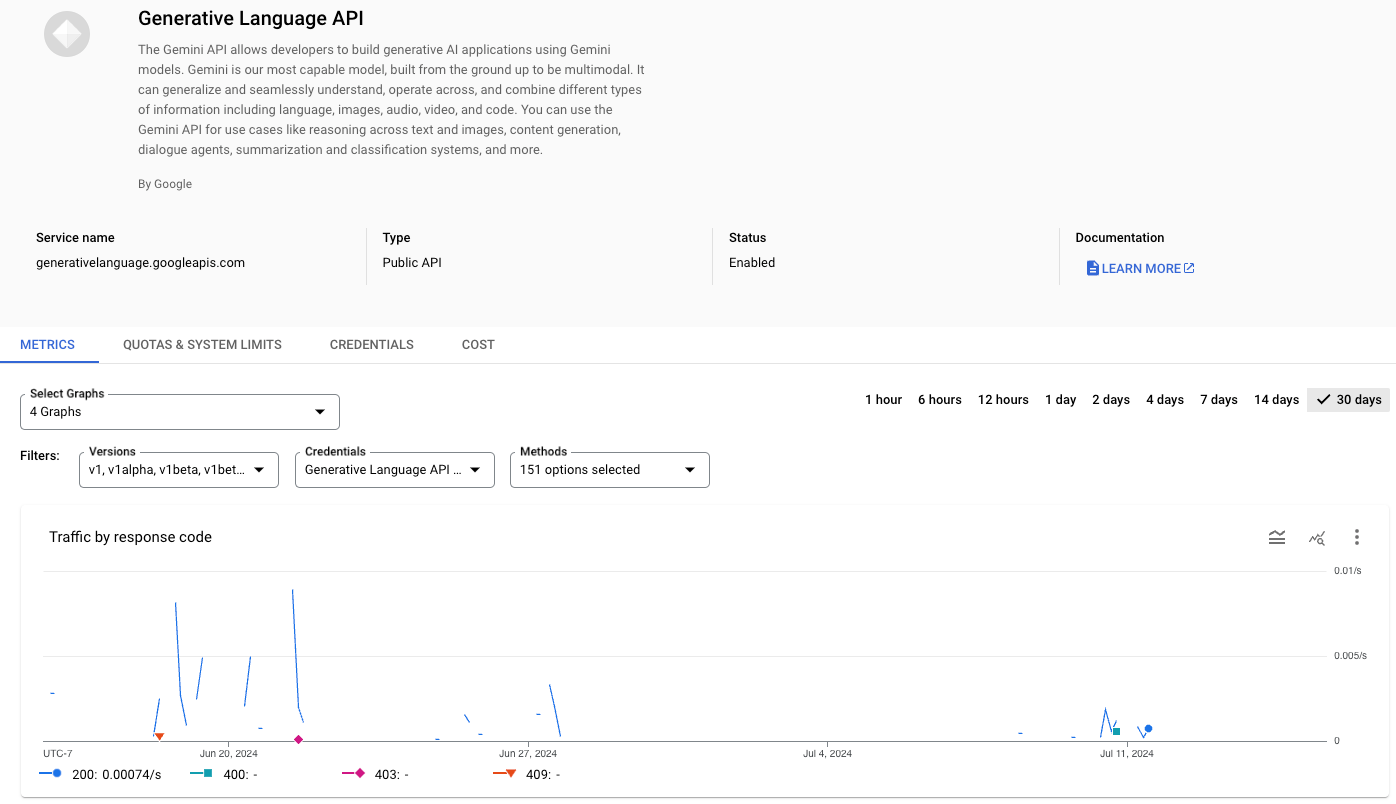1396x804 pixels.
Task: Open the Versions filter dropdown
Action: [178, 470]
